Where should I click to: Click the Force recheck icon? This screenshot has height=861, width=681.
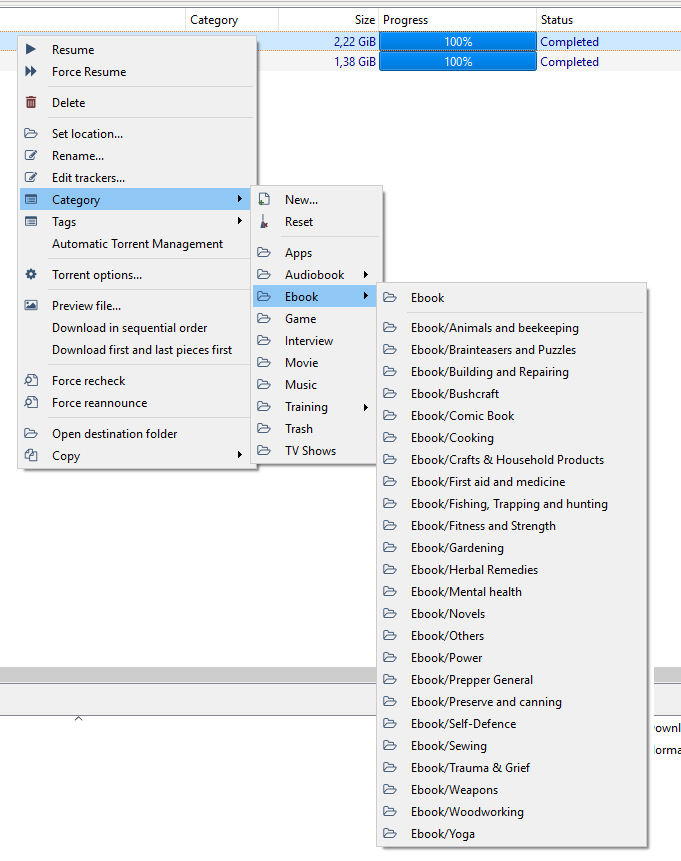click(x=31, y=380)
